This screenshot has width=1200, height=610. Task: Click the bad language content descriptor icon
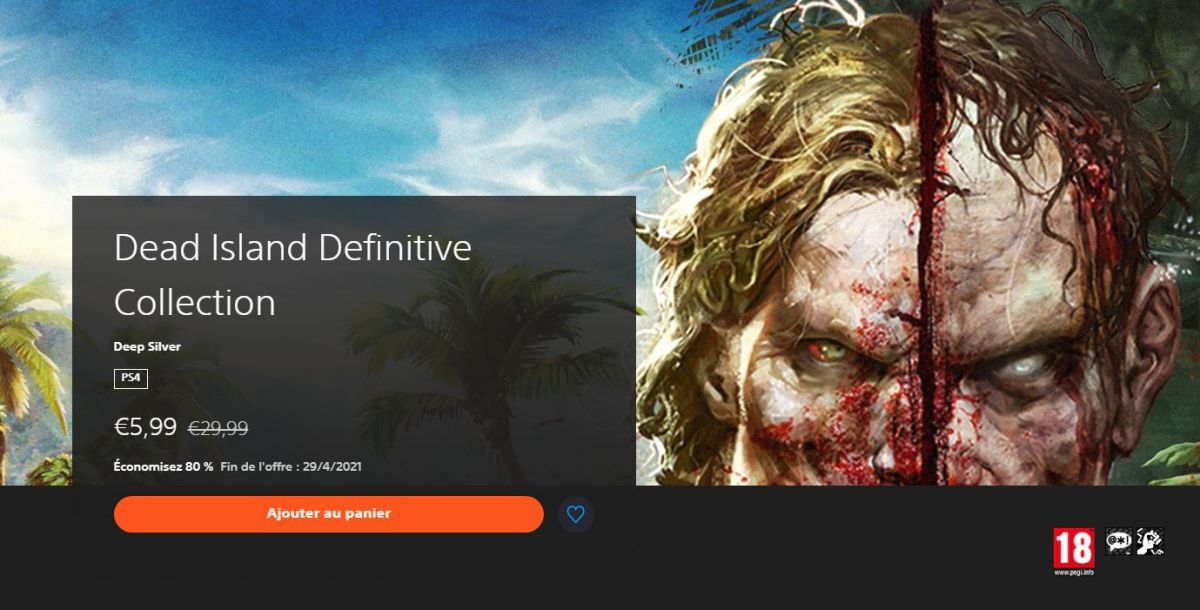click(x=1117, y=541)
